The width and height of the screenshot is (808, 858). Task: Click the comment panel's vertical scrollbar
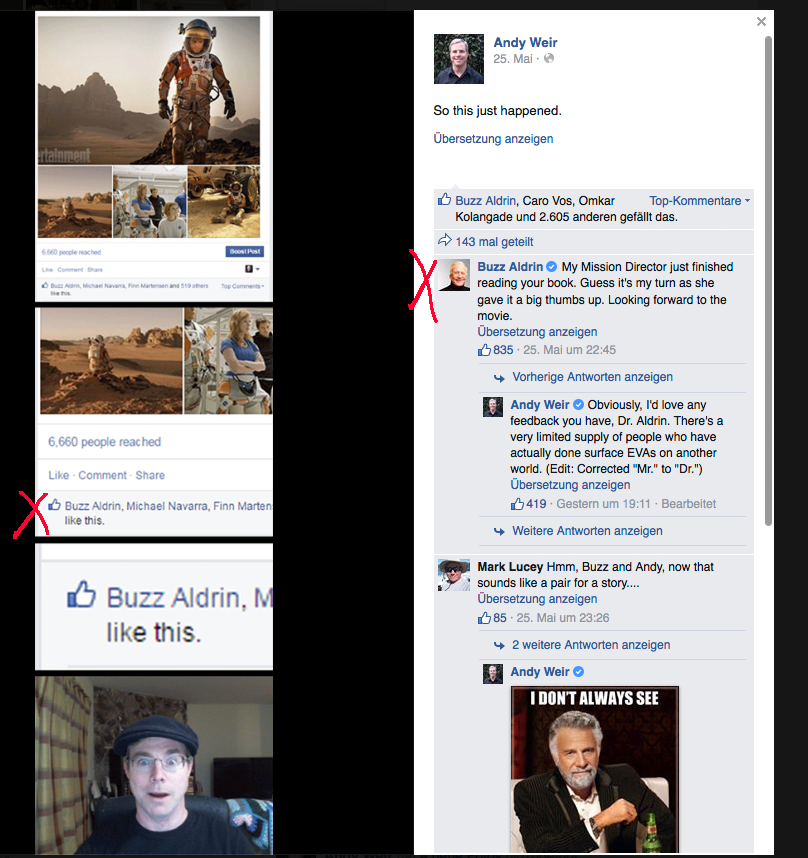768,281
